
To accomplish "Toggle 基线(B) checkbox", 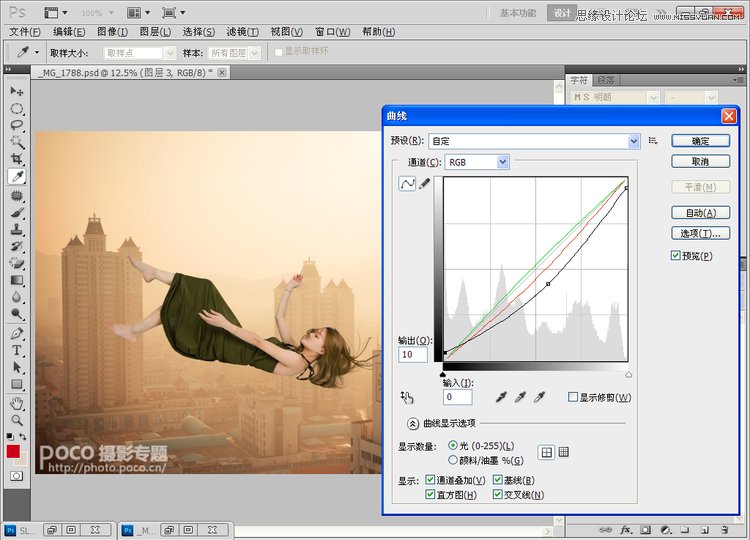I will 497,480.
